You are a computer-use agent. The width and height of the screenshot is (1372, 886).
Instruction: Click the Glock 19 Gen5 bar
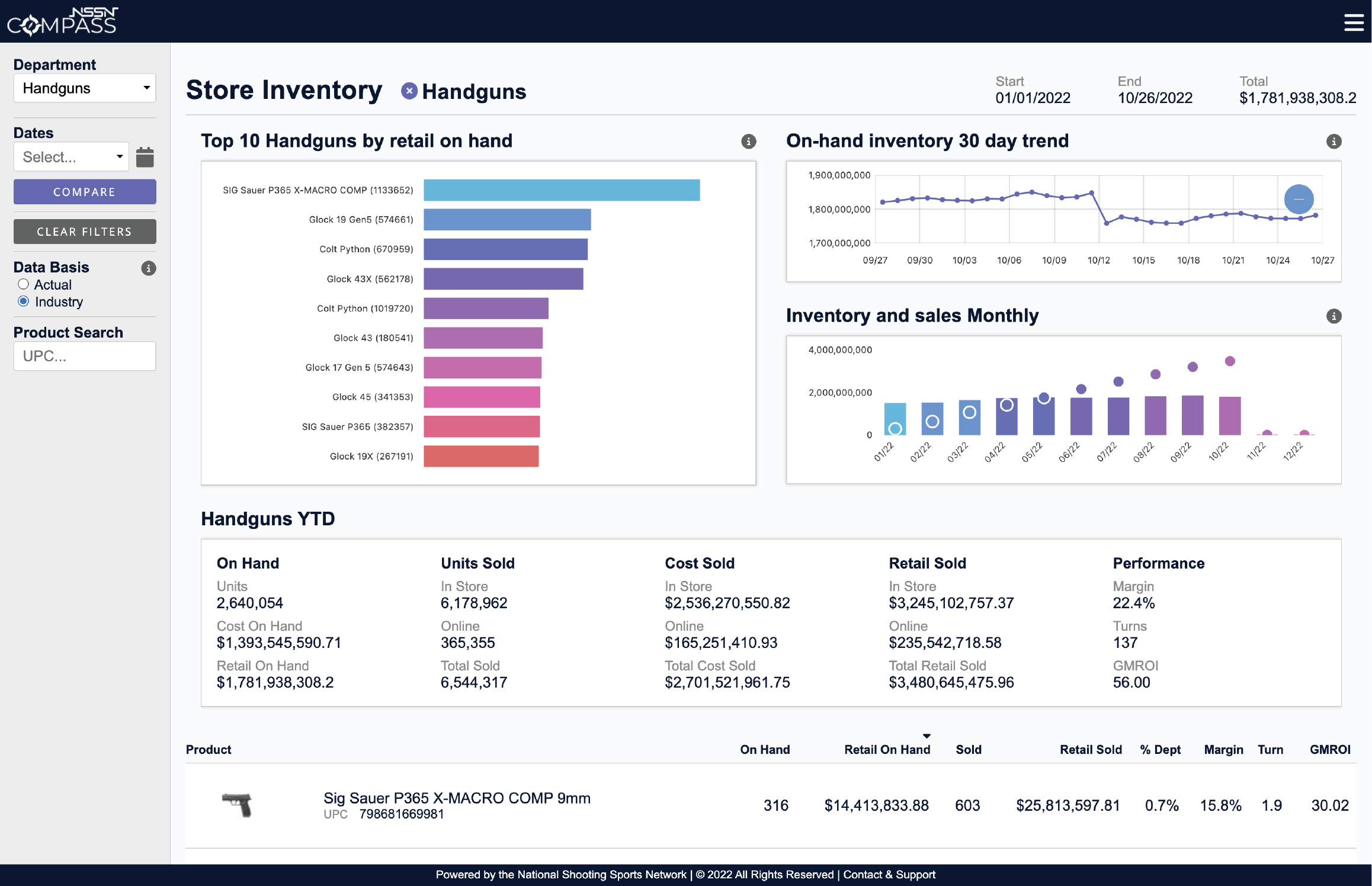[507, 220]
